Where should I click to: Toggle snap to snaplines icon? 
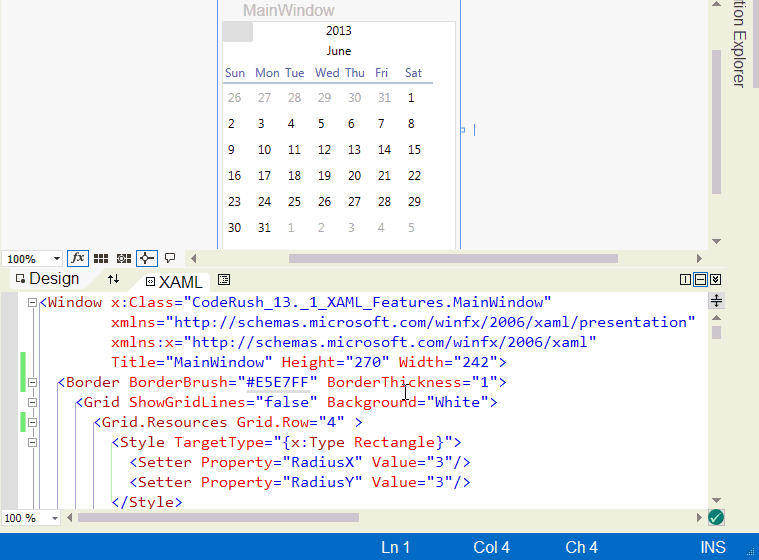coord(147,258)
